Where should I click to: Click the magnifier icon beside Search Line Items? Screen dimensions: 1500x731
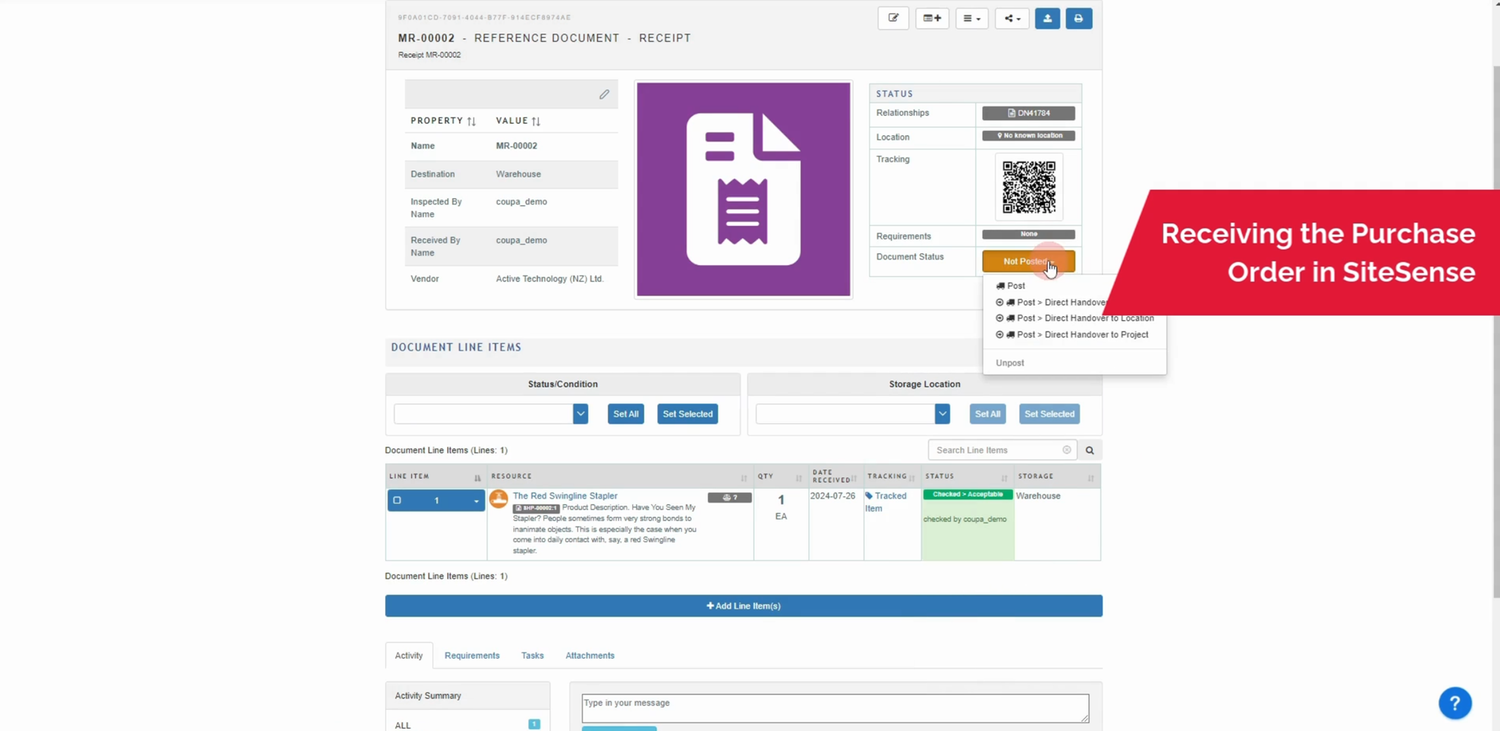[x=1089, y=449]
